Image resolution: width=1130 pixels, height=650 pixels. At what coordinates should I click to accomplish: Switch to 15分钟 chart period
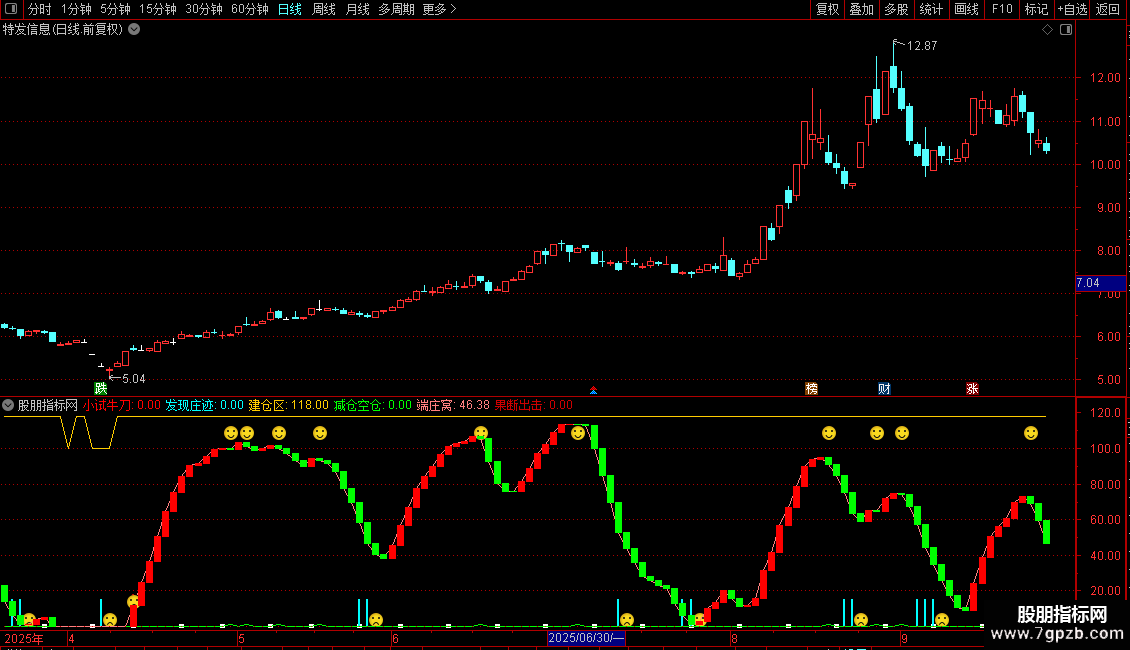(x=158, y=9)
